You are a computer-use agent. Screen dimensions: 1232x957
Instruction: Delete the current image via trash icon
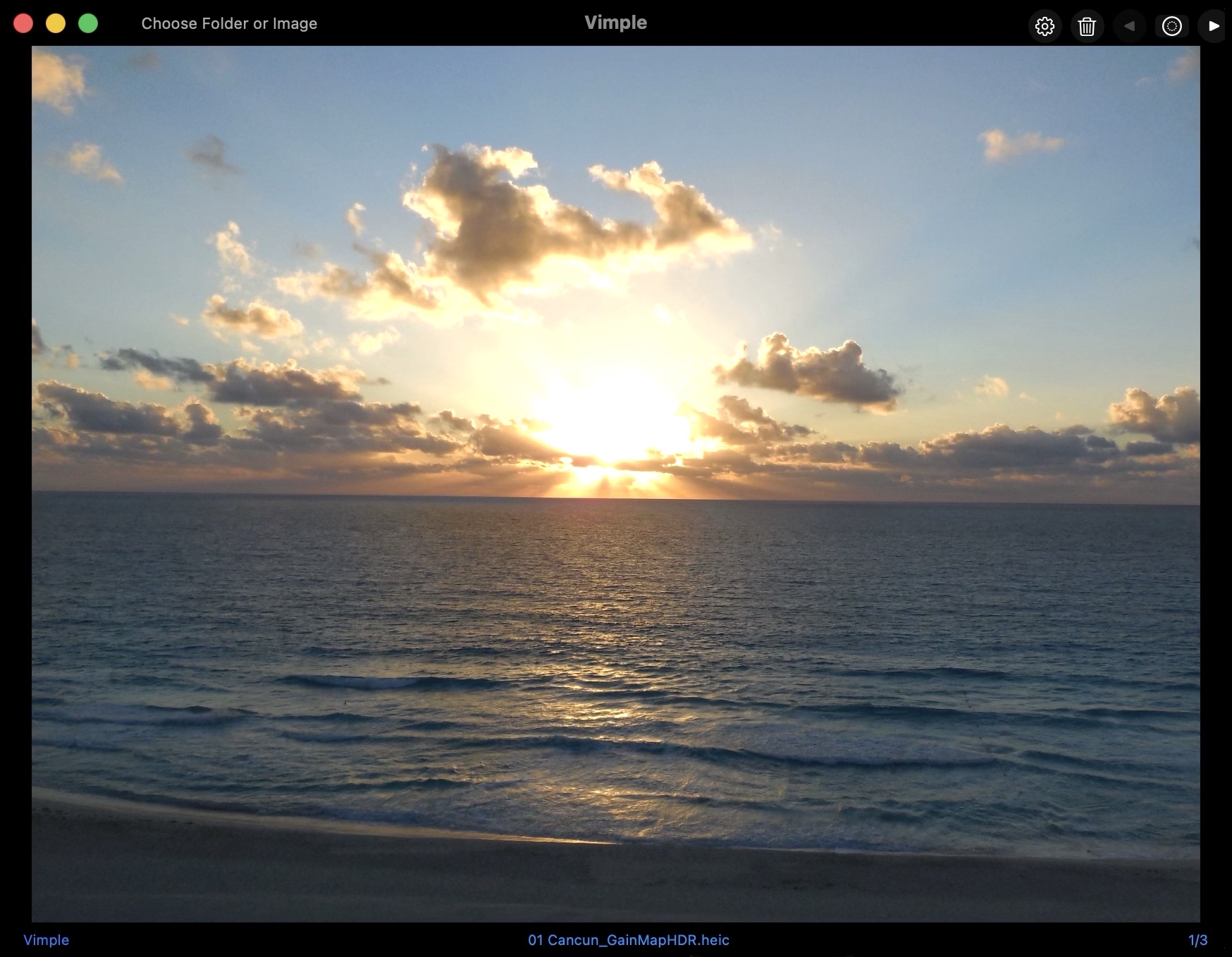(1088, 25)
